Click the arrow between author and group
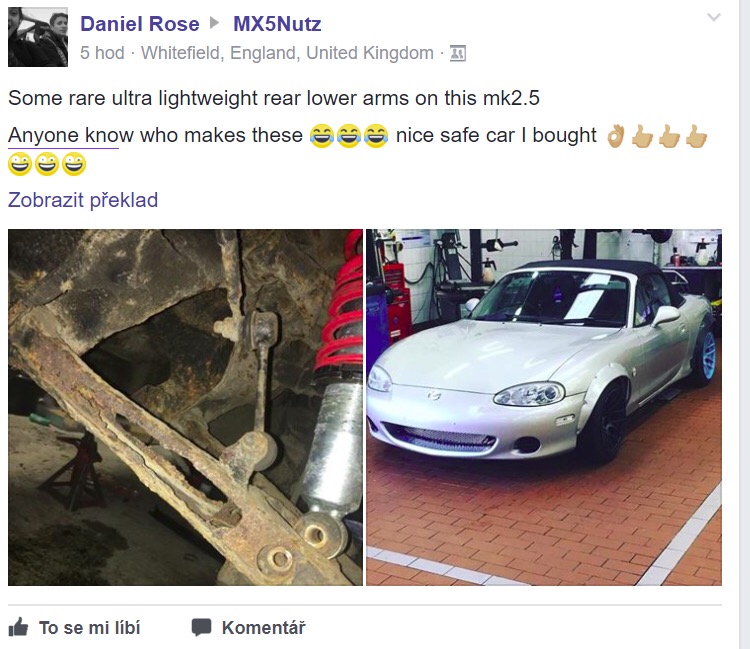The height and width of the screenshot is (649, 750). 215,23
